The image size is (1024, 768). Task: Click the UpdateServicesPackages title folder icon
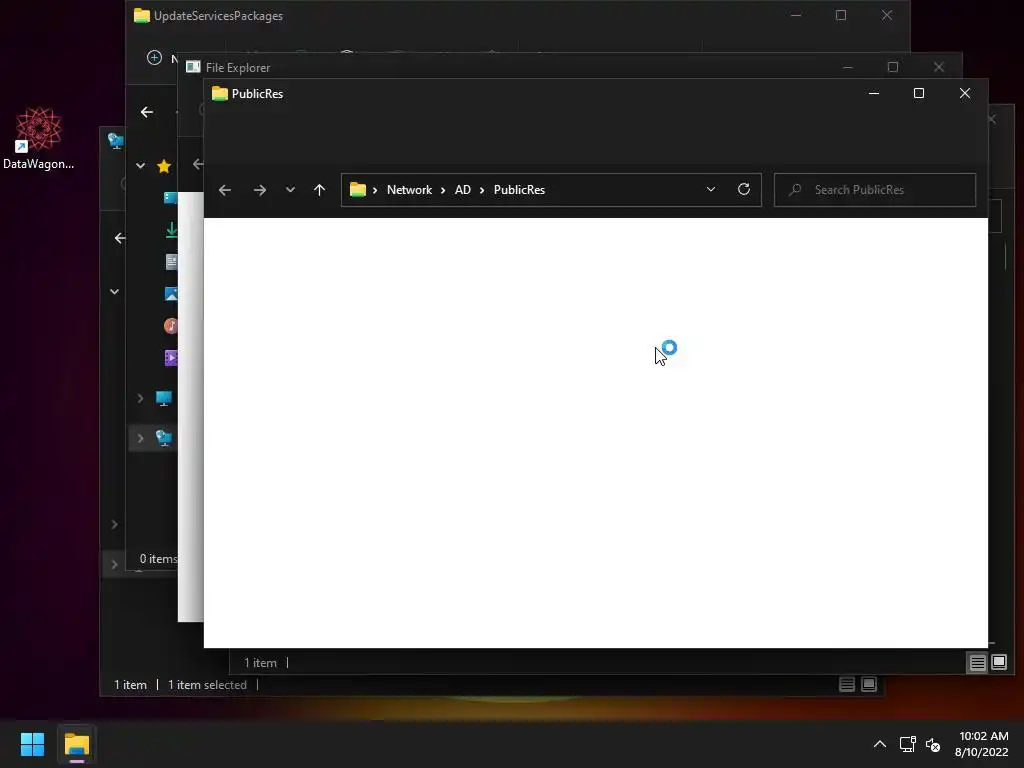click(x=142, y=16)
